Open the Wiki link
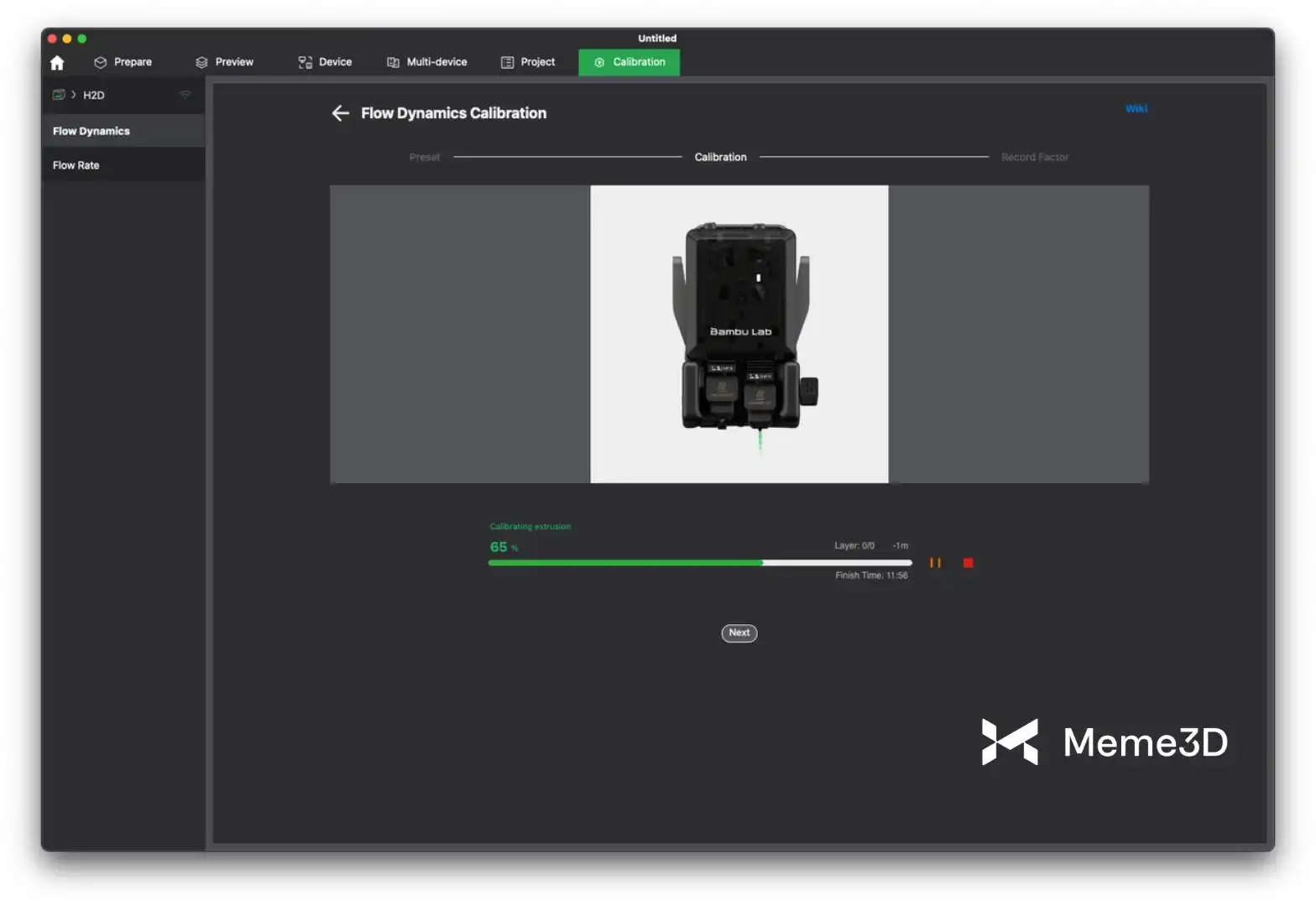Screen dimensions: 1316x906 1136,108
